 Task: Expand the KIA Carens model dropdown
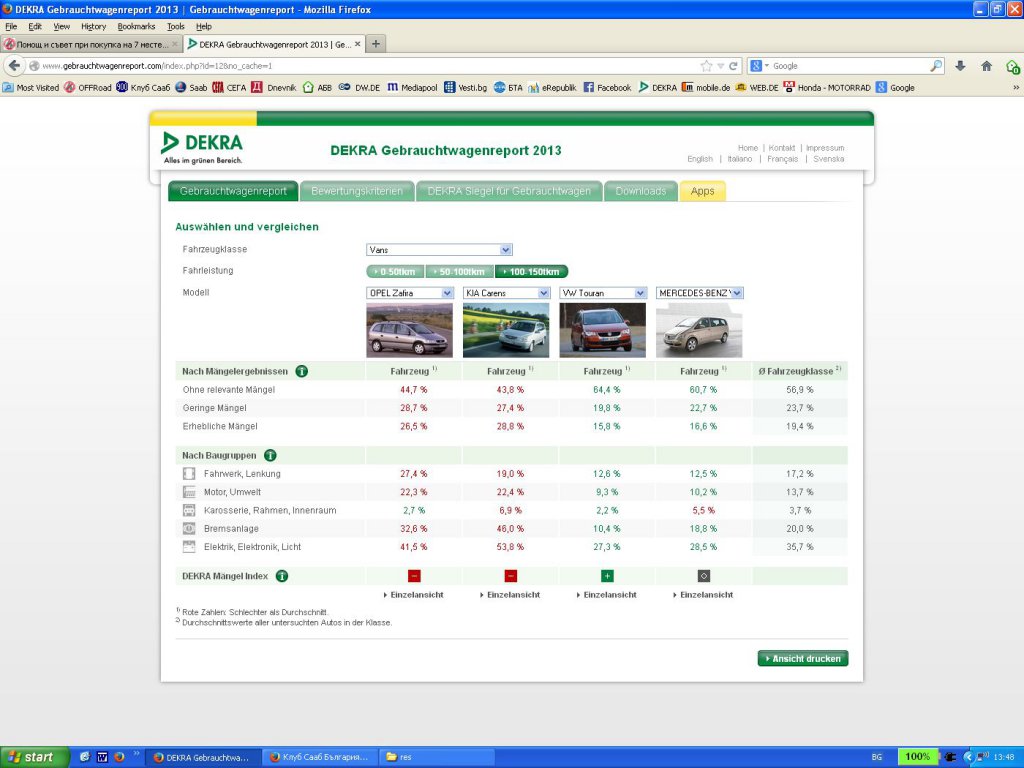(x=507, y=293)
